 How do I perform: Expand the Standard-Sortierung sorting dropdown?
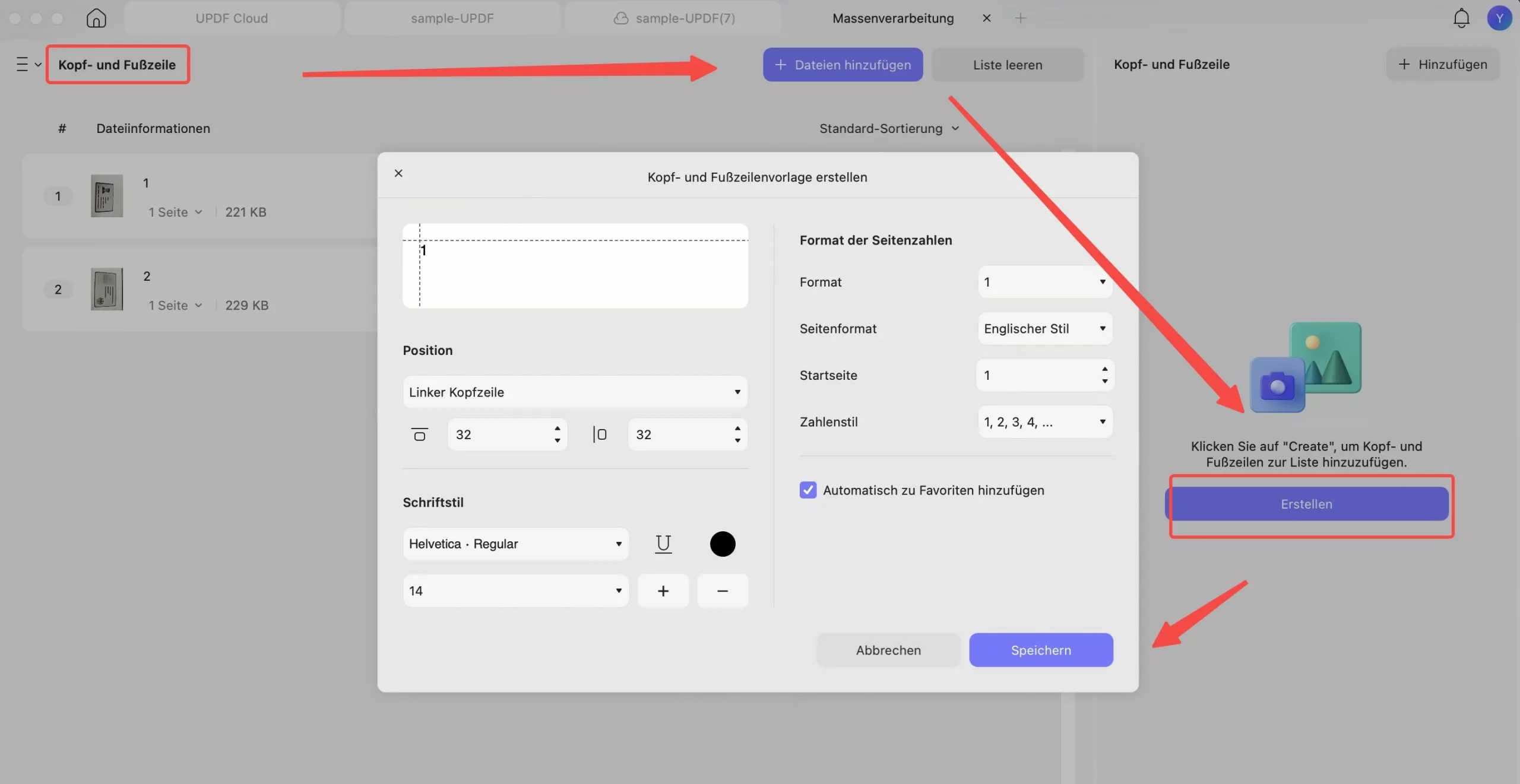pyautogui.click(x=889, y=128)
